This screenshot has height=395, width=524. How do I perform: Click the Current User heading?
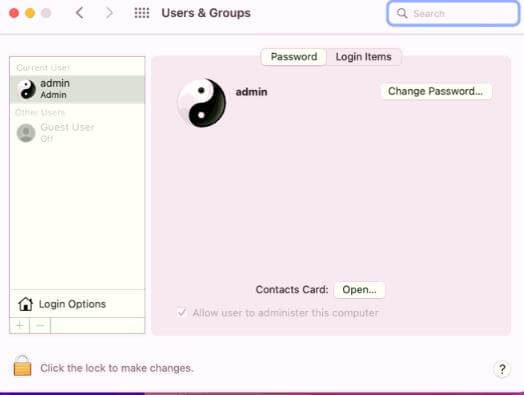click(x=43, y=68)
